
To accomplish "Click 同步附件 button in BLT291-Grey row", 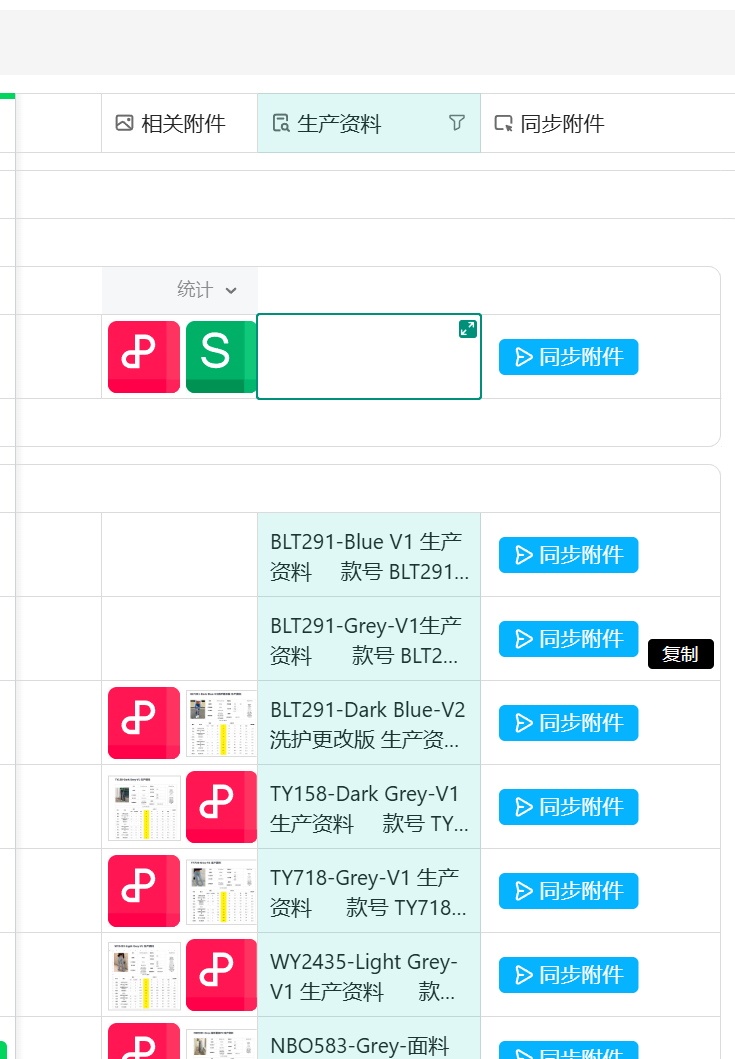I will pyautogui.click(x=568, y=639).
